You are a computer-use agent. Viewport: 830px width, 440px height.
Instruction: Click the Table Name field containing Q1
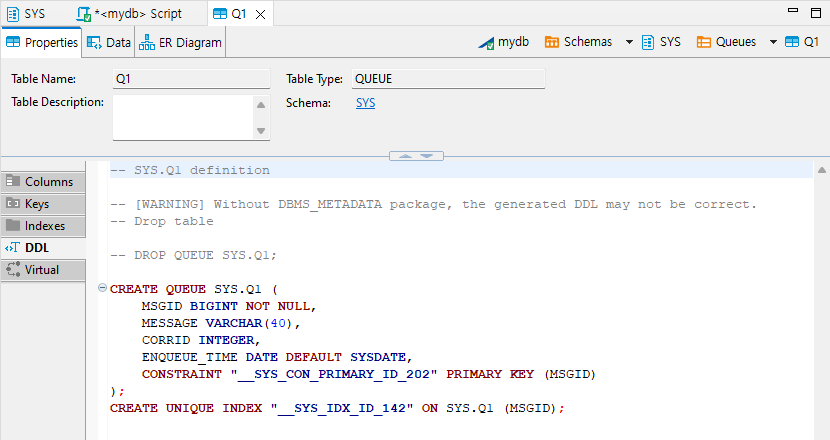click(191, 79)
